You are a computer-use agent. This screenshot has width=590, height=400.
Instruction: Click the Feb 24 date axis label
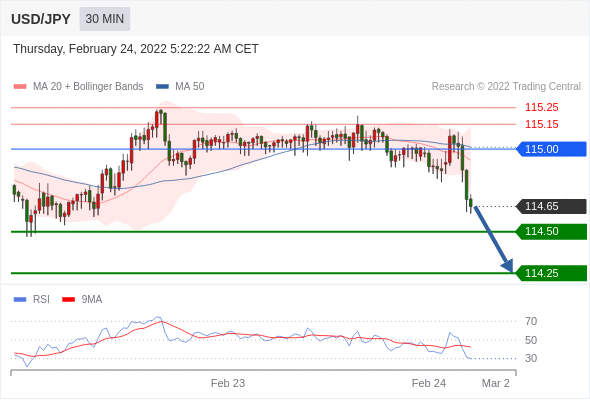[x=429, y=383]
